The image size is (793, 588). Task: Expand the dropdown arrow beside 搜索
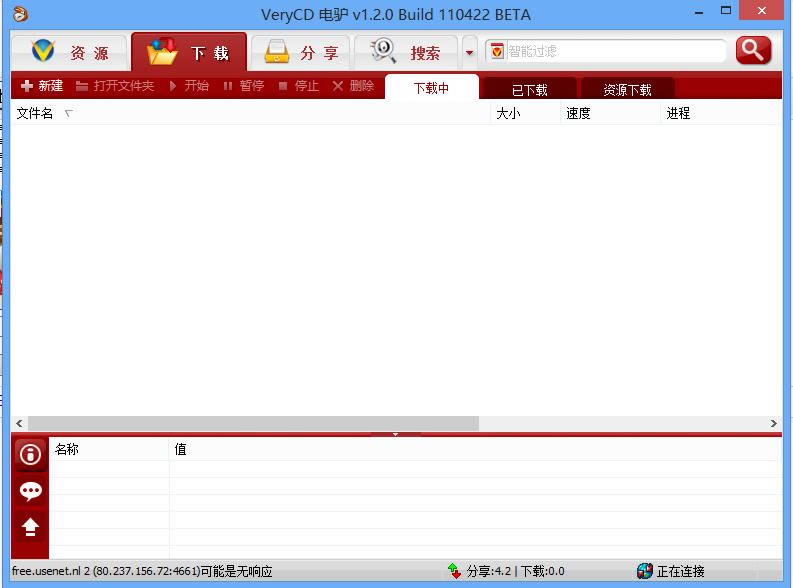(x=469, y=53)
